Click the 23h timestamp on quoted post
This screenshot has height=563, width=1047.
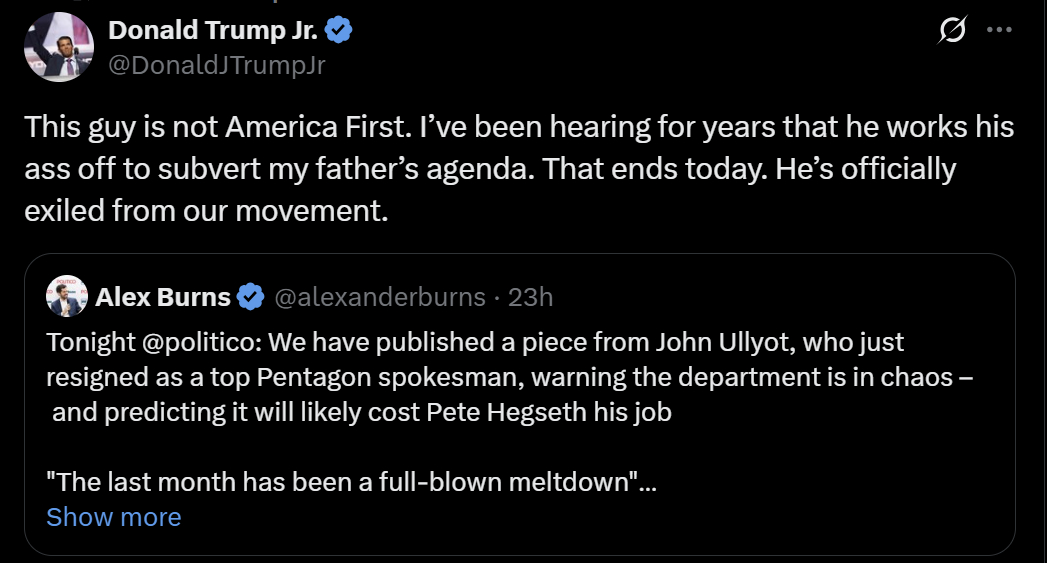pyautogui.click(x=531, y=297)
